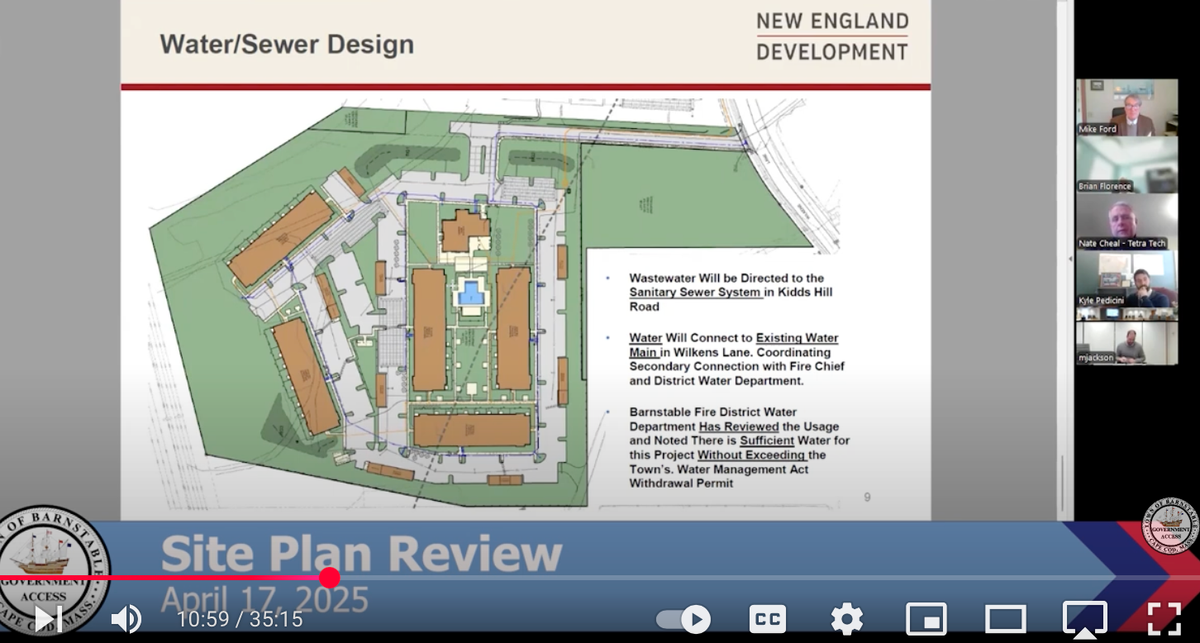Viewport: 1200px width, 643px height.
Task: Click the 10:59 / 35:15 time display
Action: coord(240,620)
